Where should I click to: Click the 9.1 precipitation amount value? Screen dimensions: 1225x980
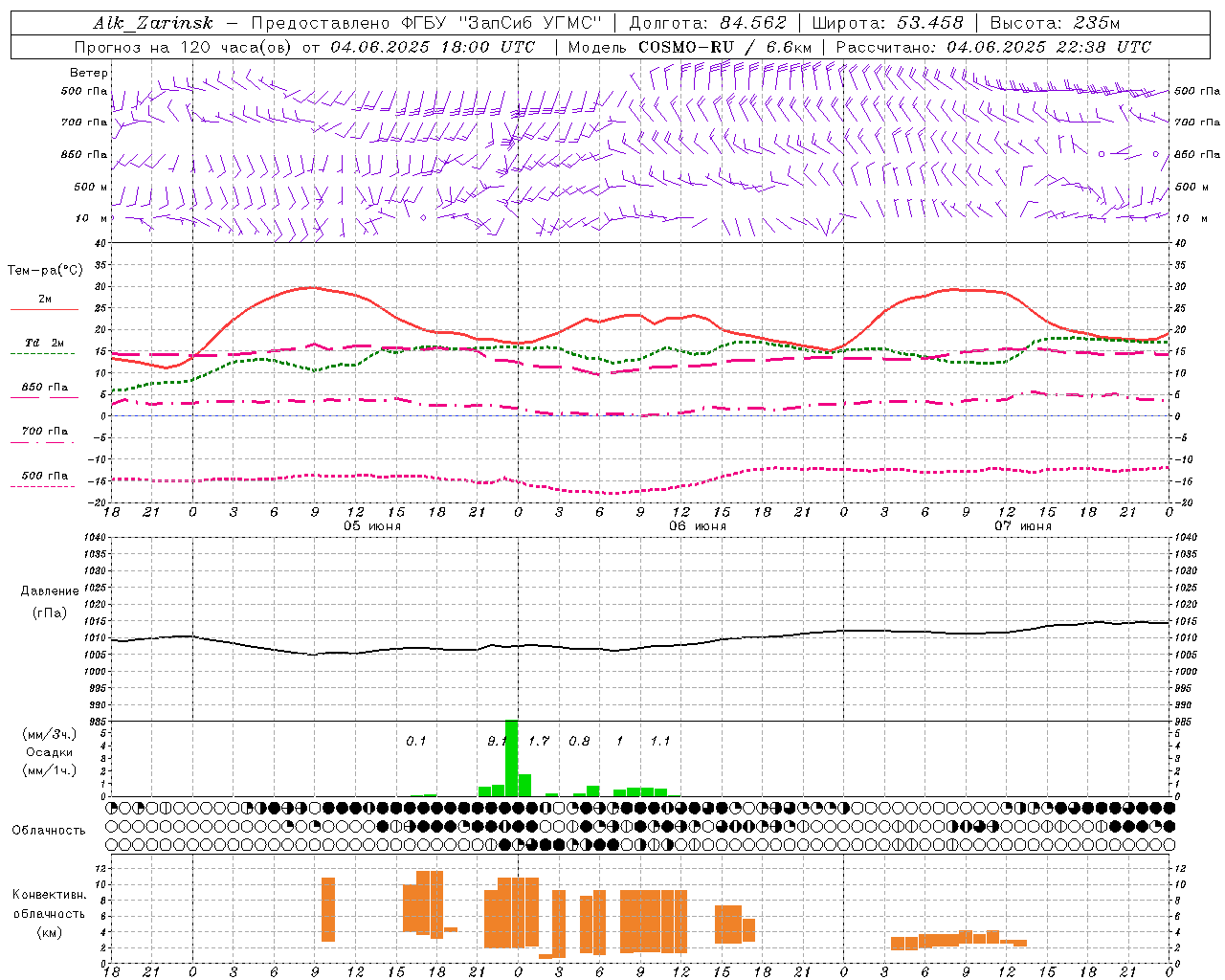point(496,741)
